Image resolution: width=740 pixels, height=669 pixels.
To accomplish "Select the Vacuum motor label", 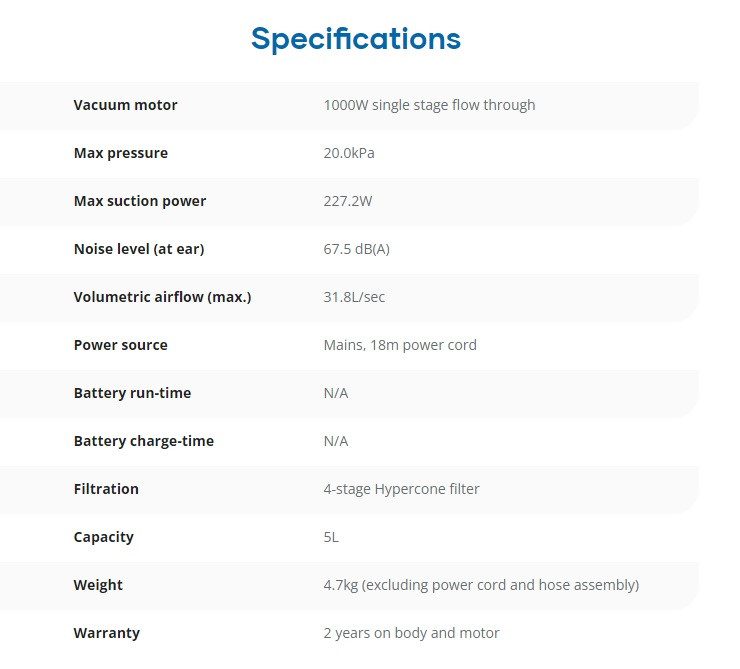I will [x=126, y=105].
